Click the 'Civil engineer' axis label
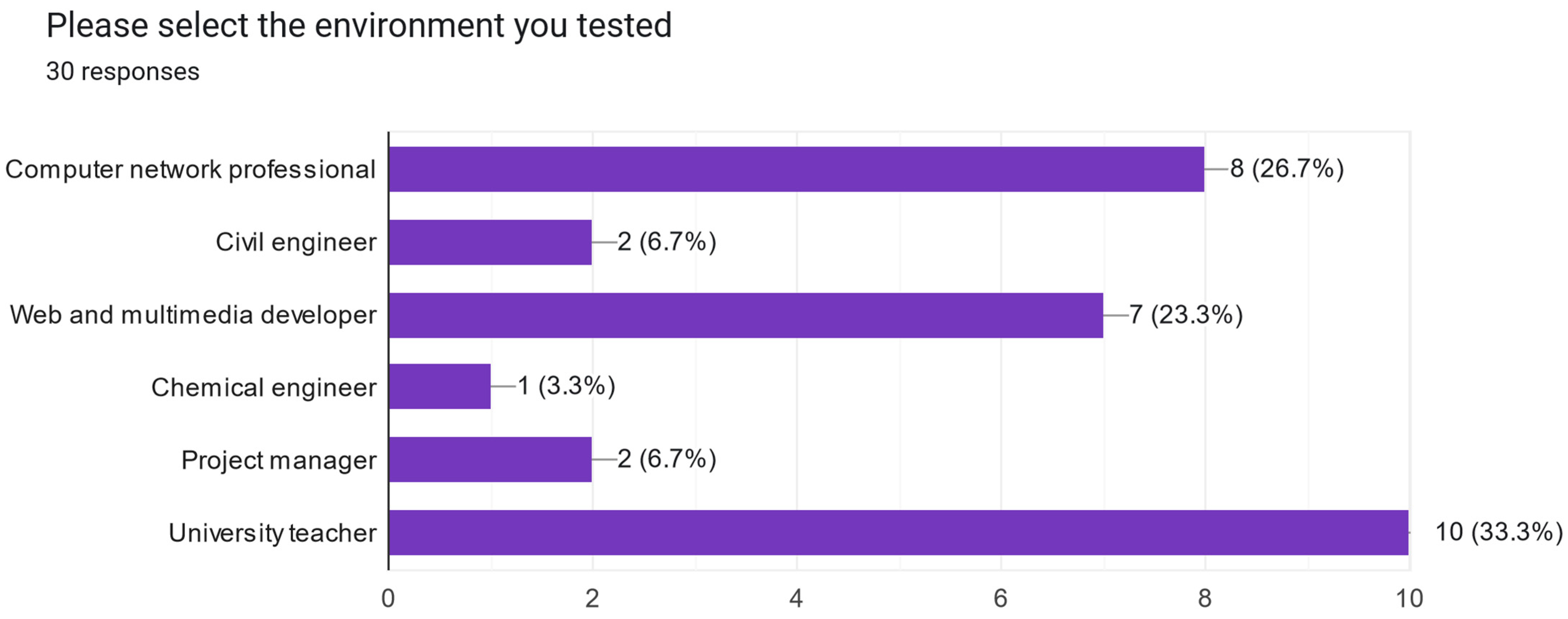This screenshot has height=619, width=1568. pyautogui.click(x=296, y=242)
